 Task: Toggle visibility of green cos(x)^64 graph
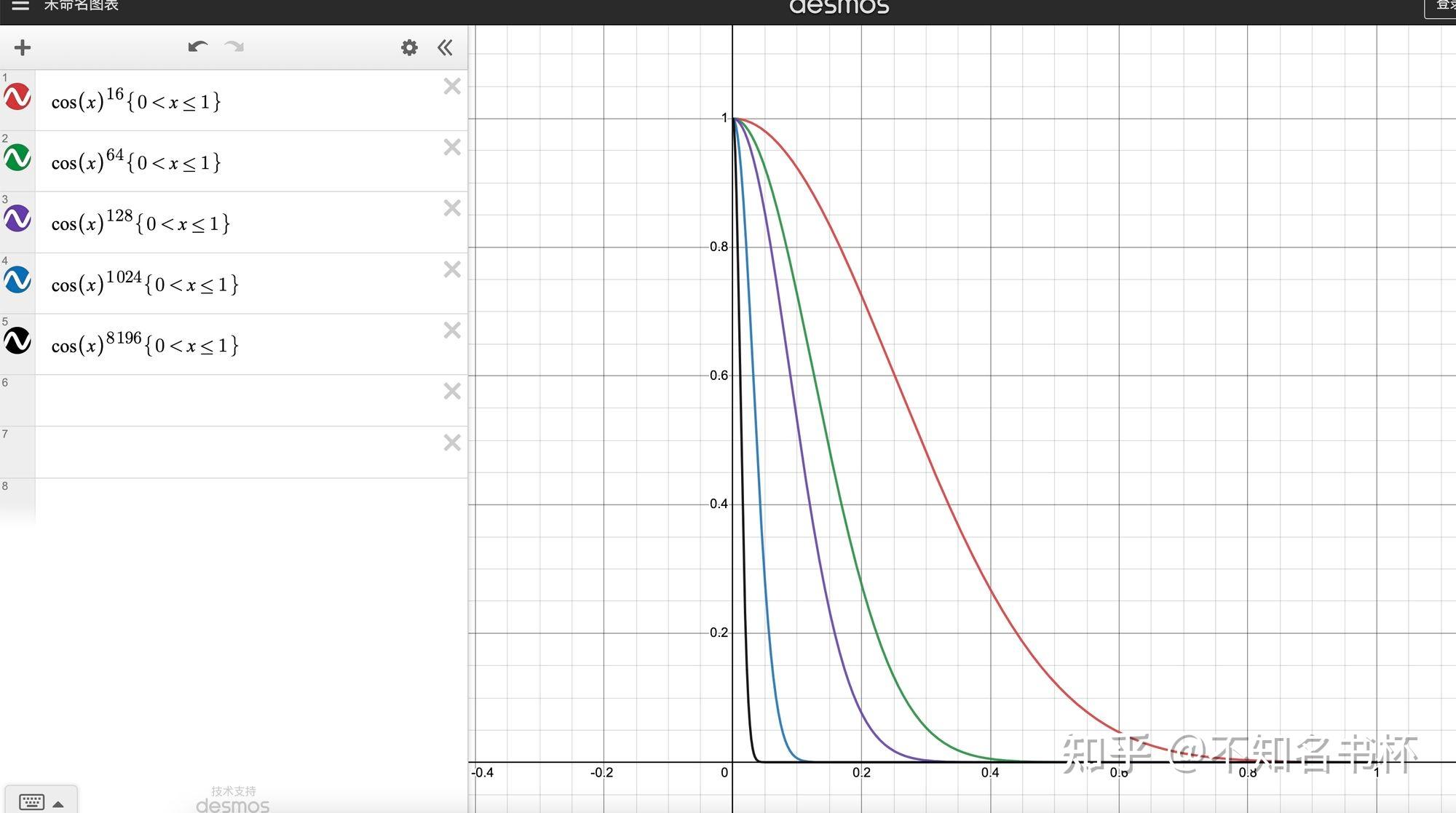pyautogui.click(x=17, y=158)
